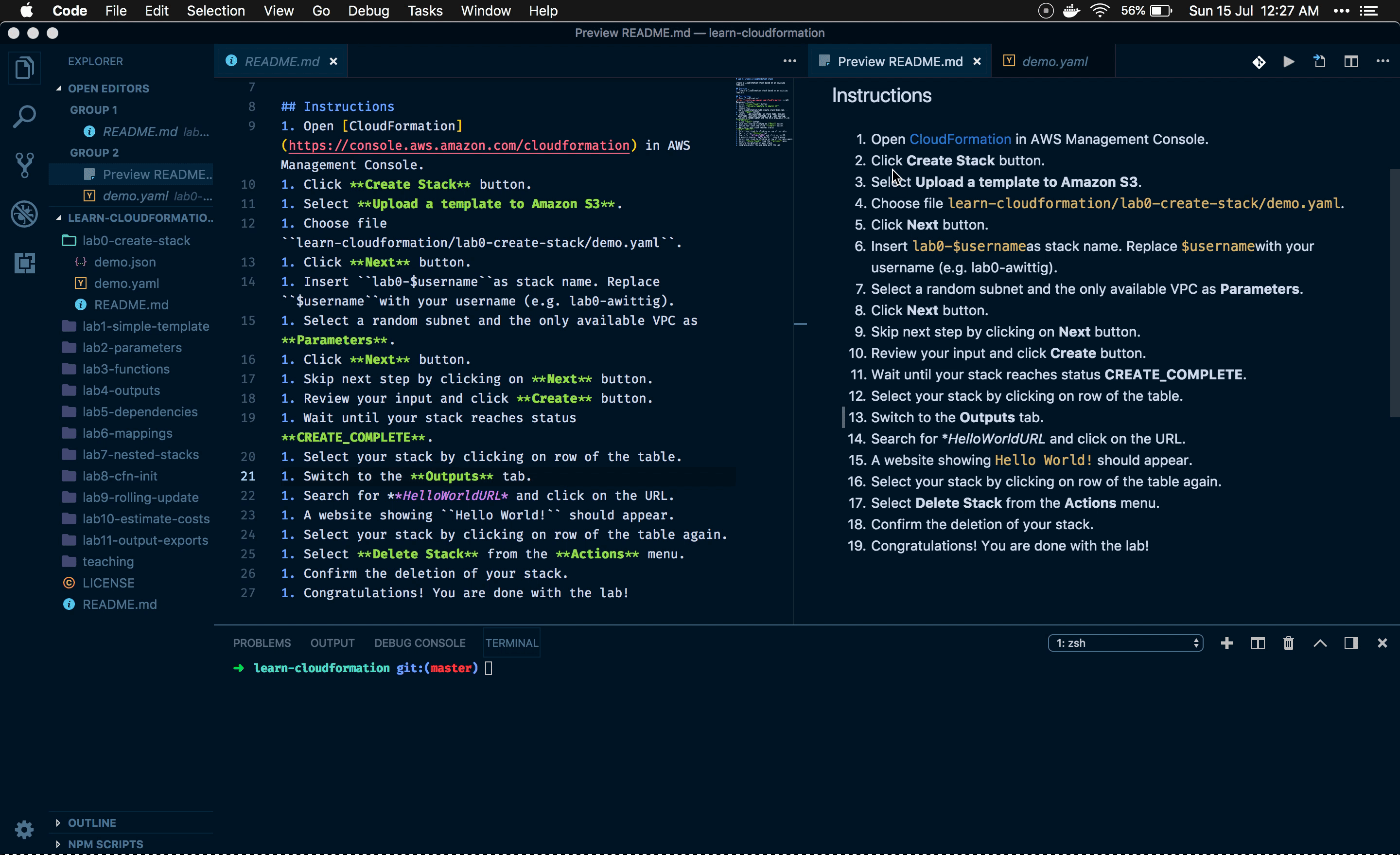Image resolution: width=1400 pixels, height=855 pixels.
Task: Click the battery status icon
Action: 1161,11
